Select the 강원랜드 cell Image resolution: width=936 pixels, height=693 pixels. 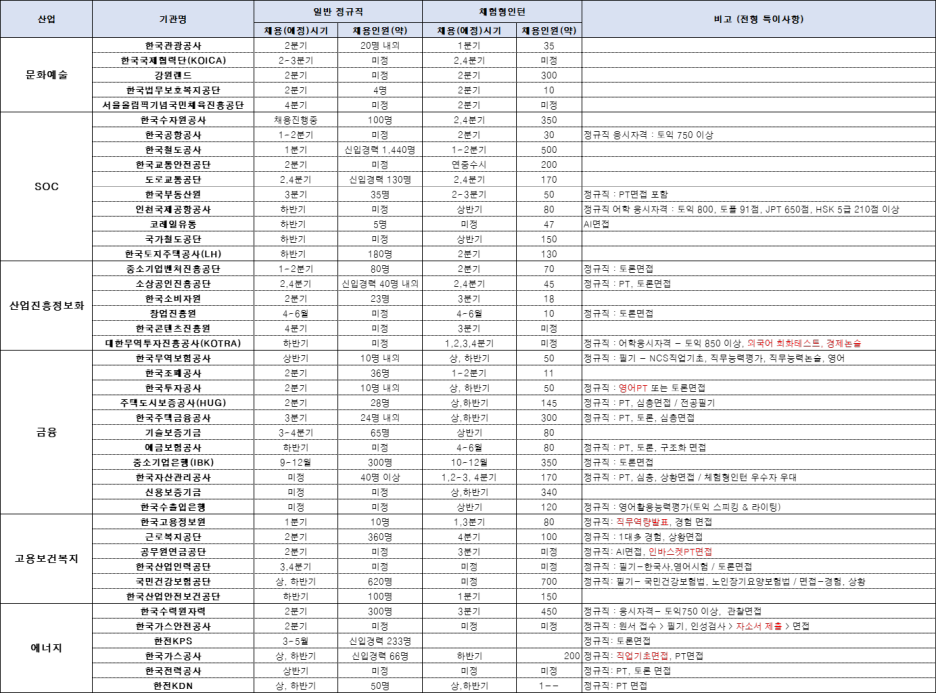173,75
